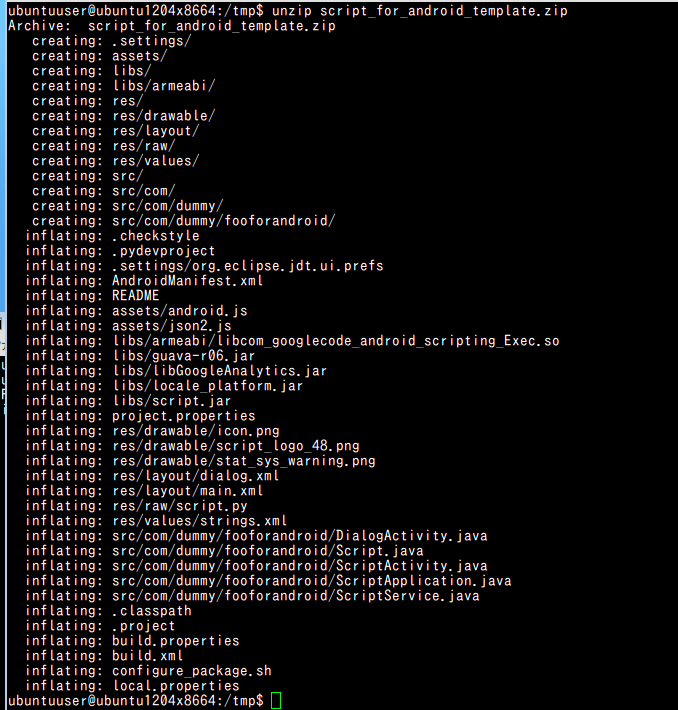This screenshot has height=710, width=678.
Task: Click the DialogActivity.java line
Action: click(256, 536)
